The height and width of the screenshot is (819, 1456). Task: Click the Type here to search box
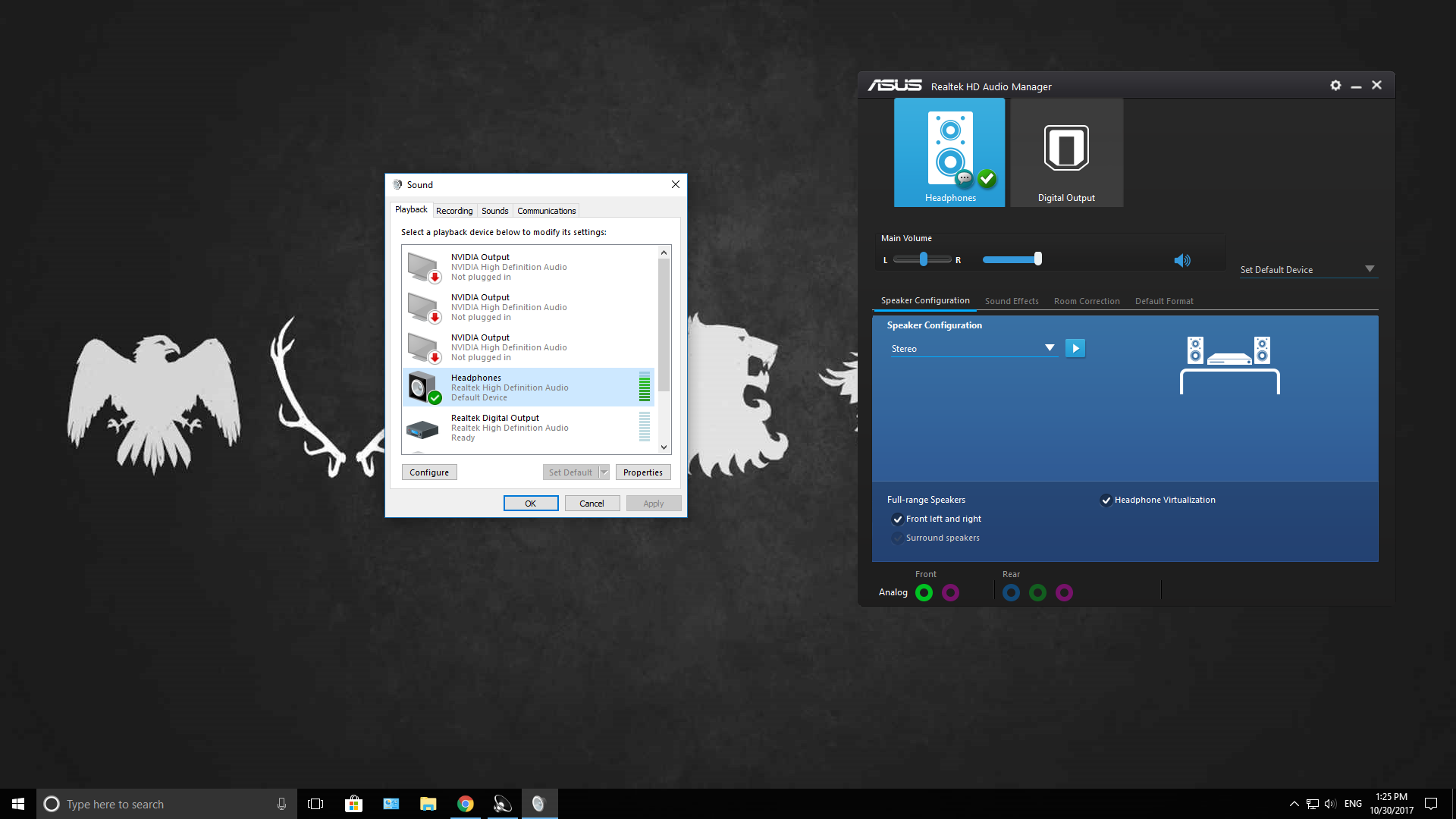click(167, 804)
